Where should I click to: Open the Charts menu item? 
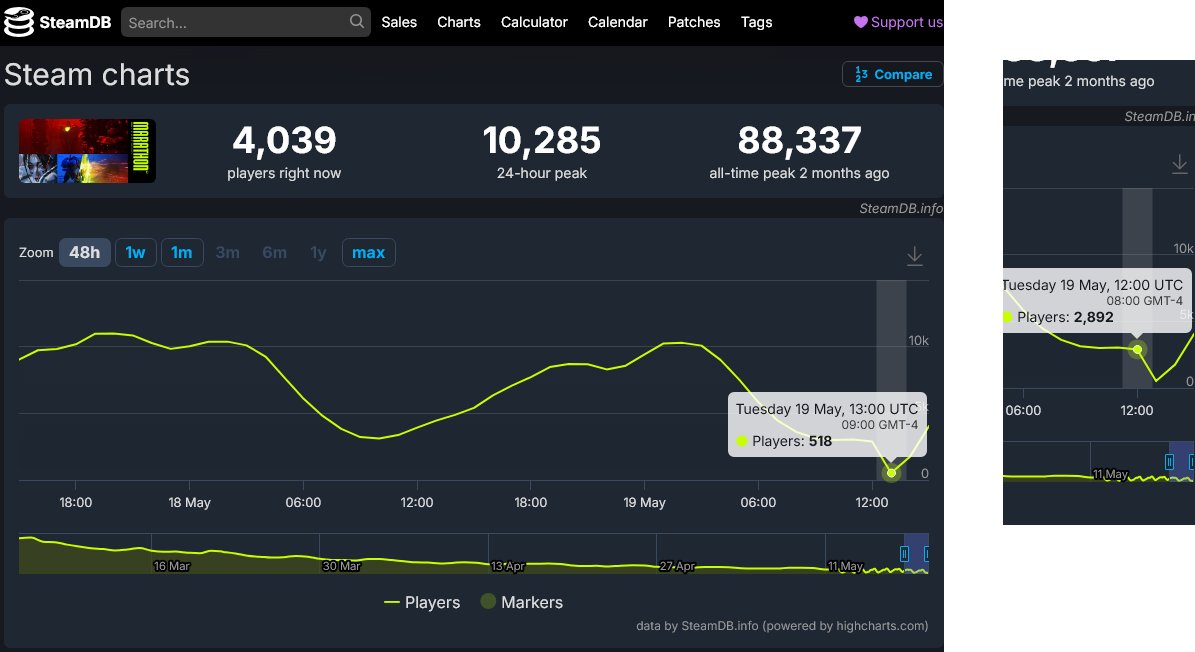459,22
